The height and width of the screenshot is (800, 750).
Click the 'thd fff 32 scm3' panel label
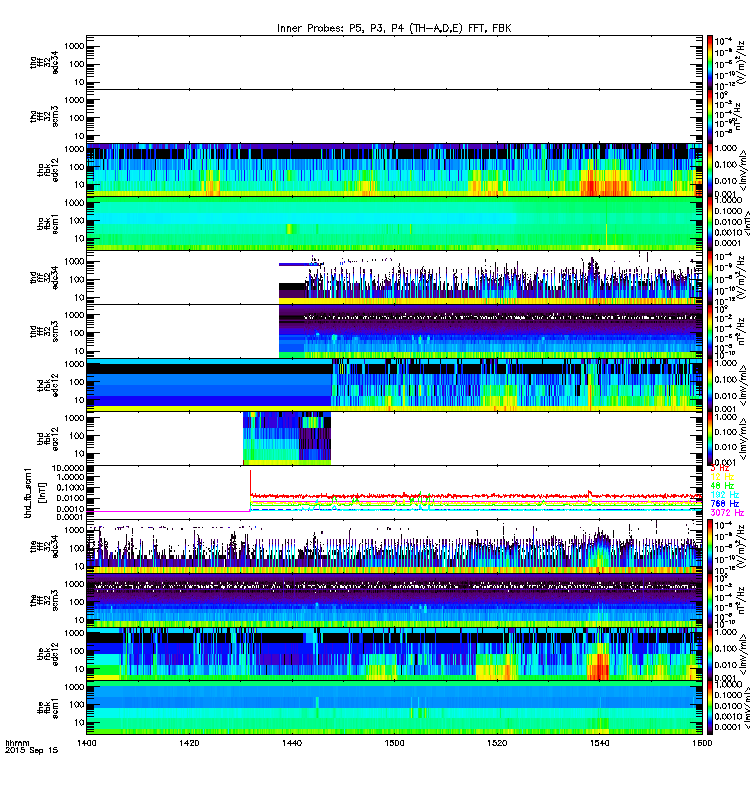click(44, 331)
